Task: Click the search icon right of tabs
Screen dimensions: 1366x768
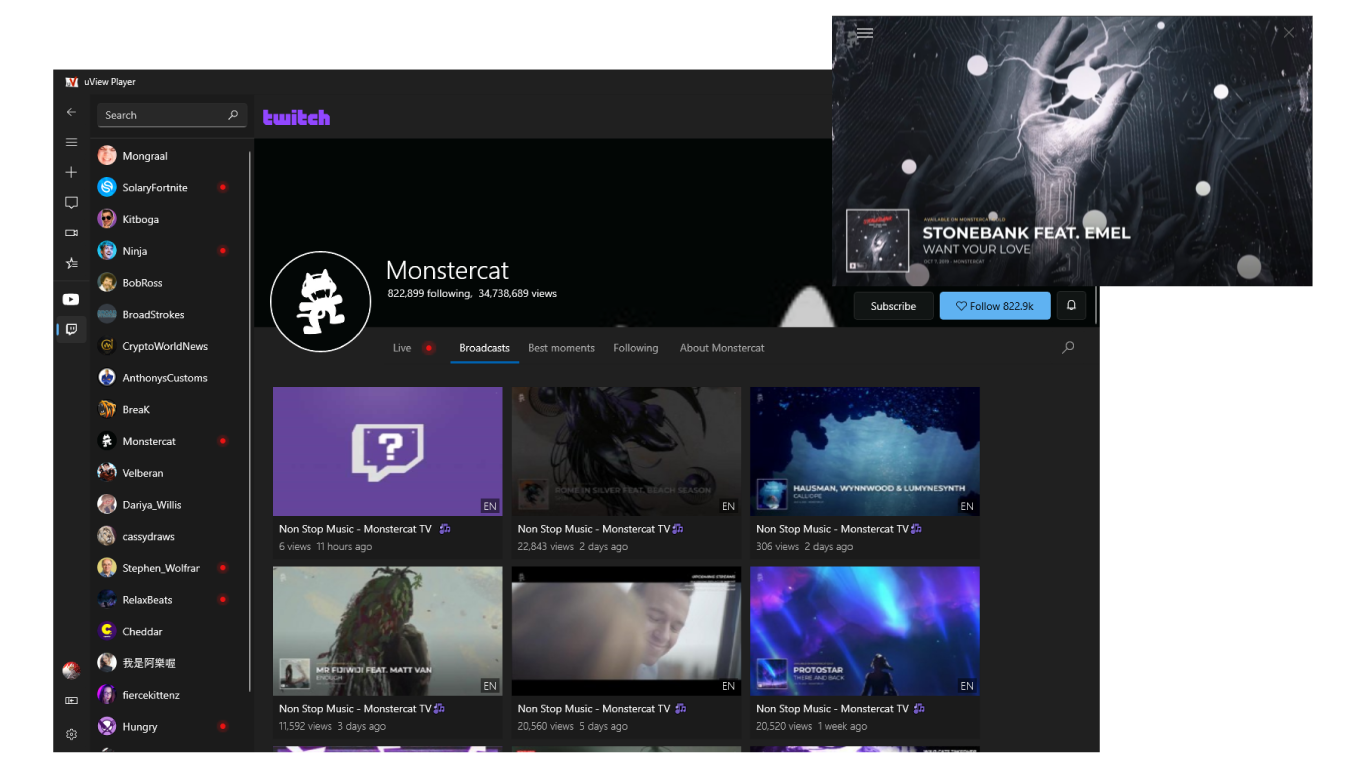Action: 1068,348
